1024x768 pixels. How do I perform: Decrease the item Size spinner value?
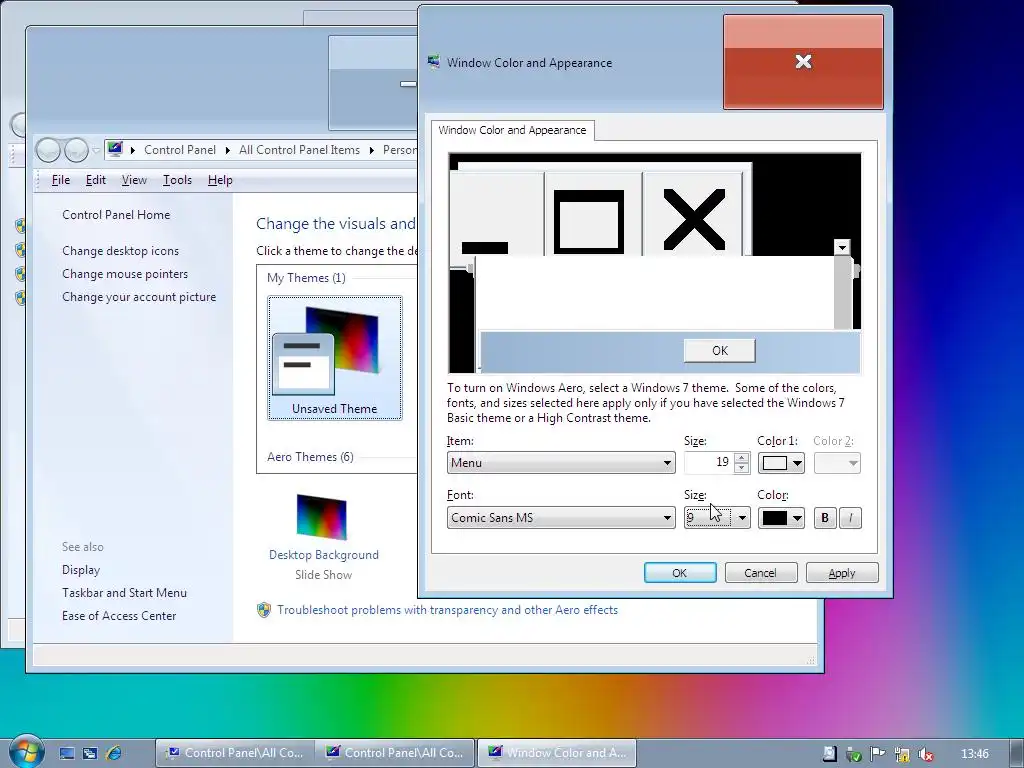(x=741, y=468)
